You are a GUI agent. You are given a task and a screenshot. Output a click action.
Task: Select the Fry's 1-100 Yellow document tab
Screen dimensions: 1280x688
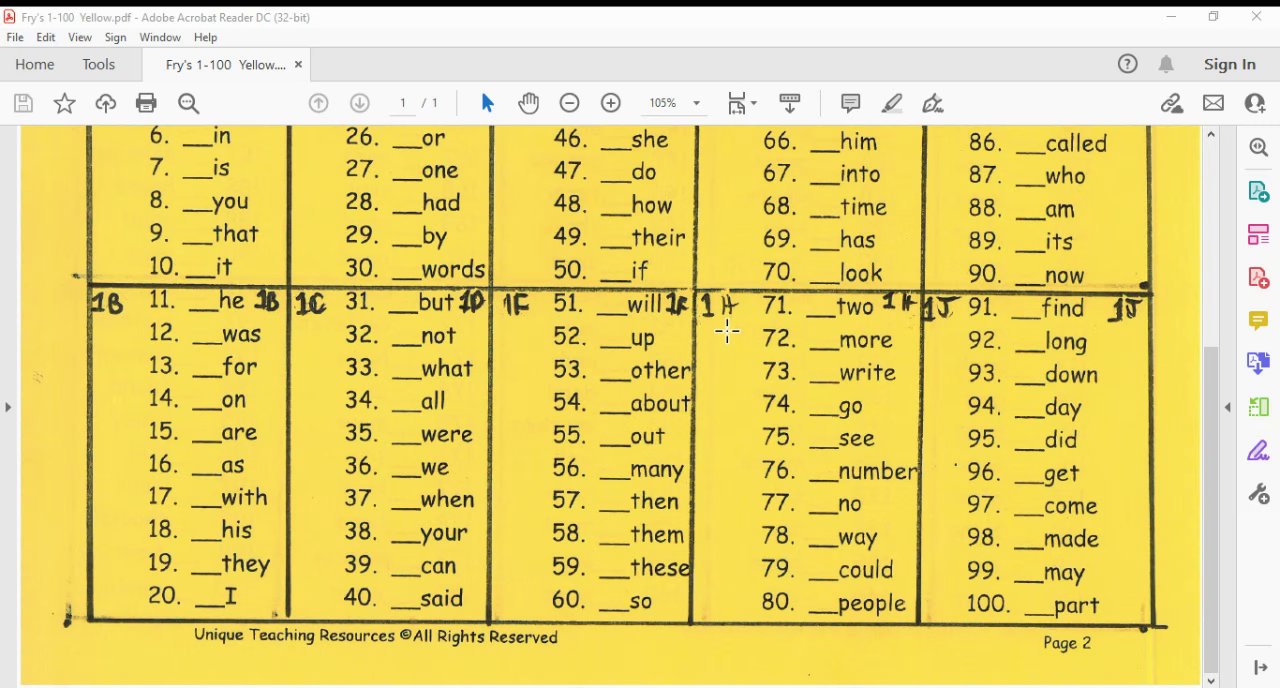(x=225, y=64)
